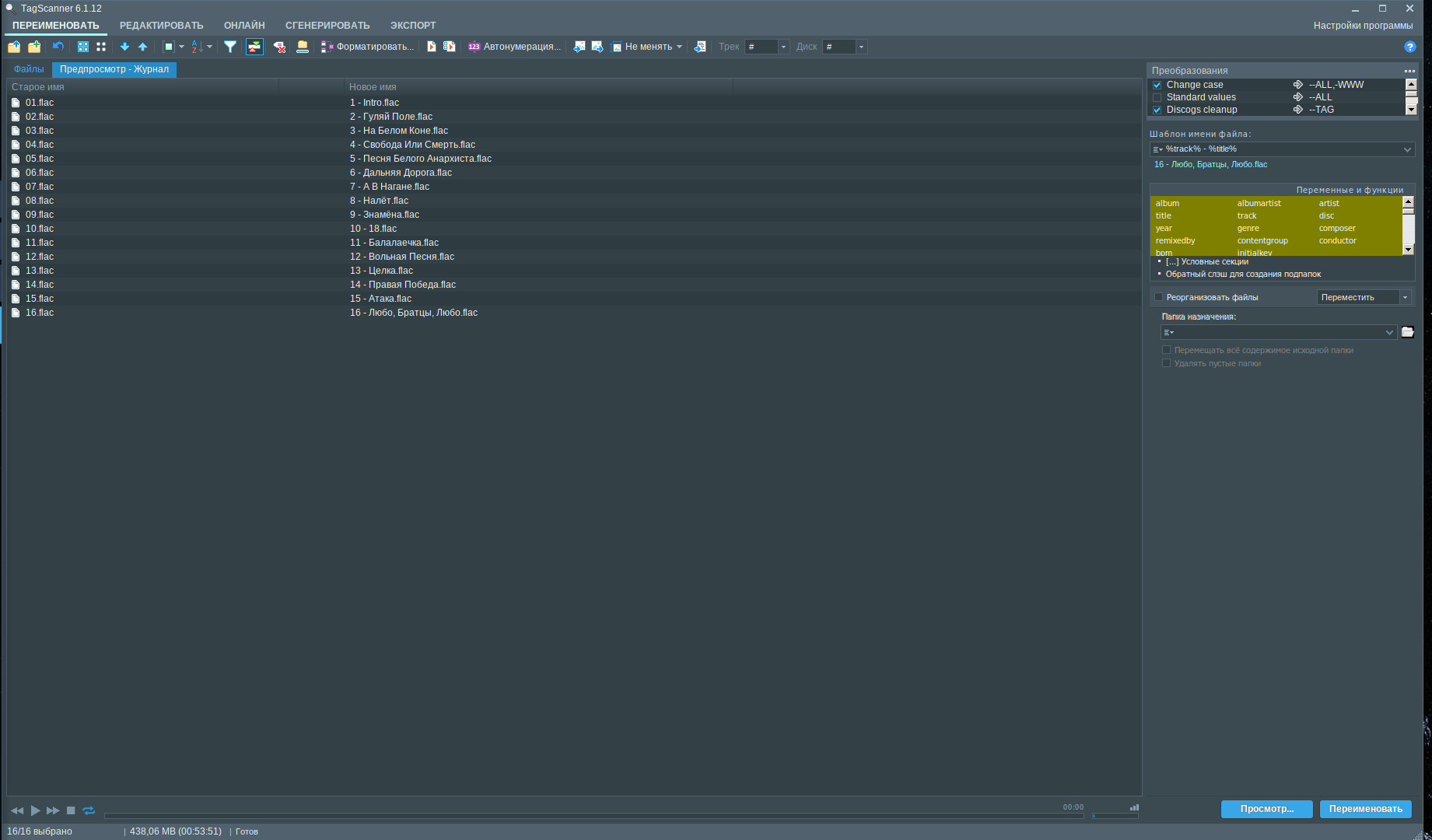Click the variables list scroll down arrow
1432x840 pixels.
click(1408, 250)
